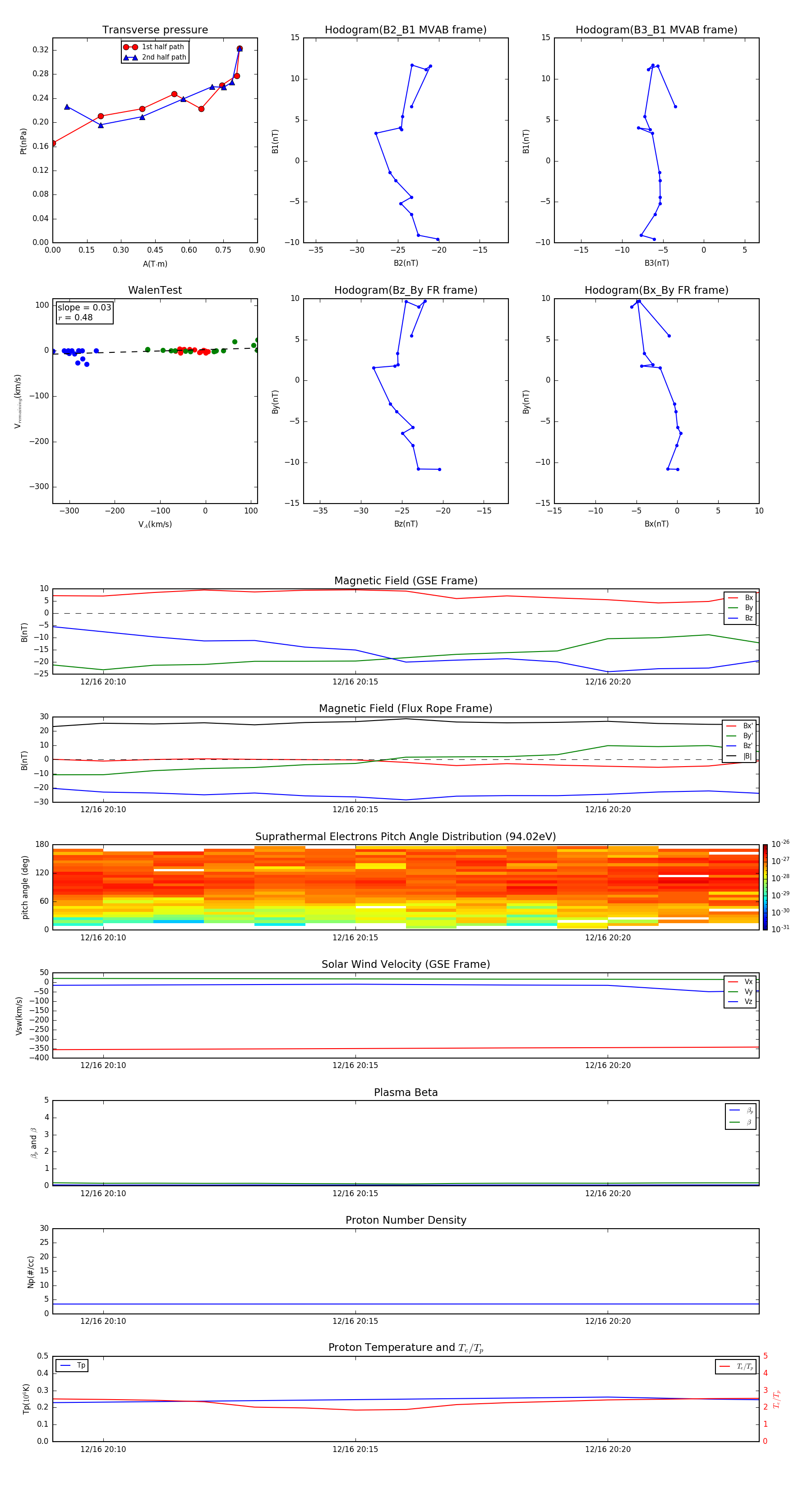Click the "V_A(km/s)" x-axis label
Viewport: 812px width, 1489px height.
[155, 524]
